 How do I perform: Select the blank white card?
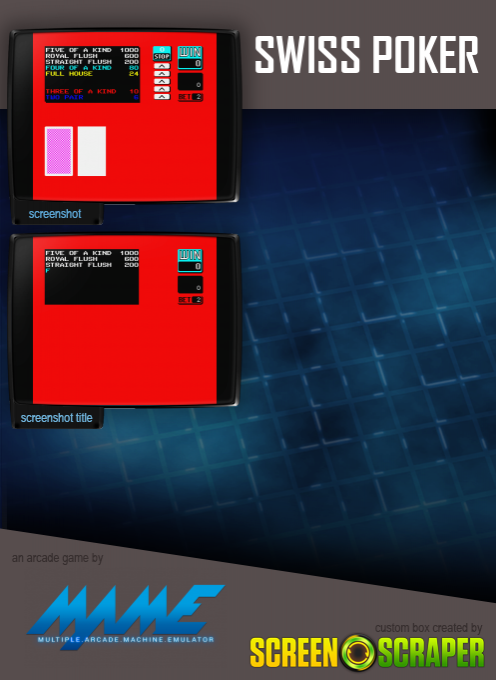pos(91,151)
